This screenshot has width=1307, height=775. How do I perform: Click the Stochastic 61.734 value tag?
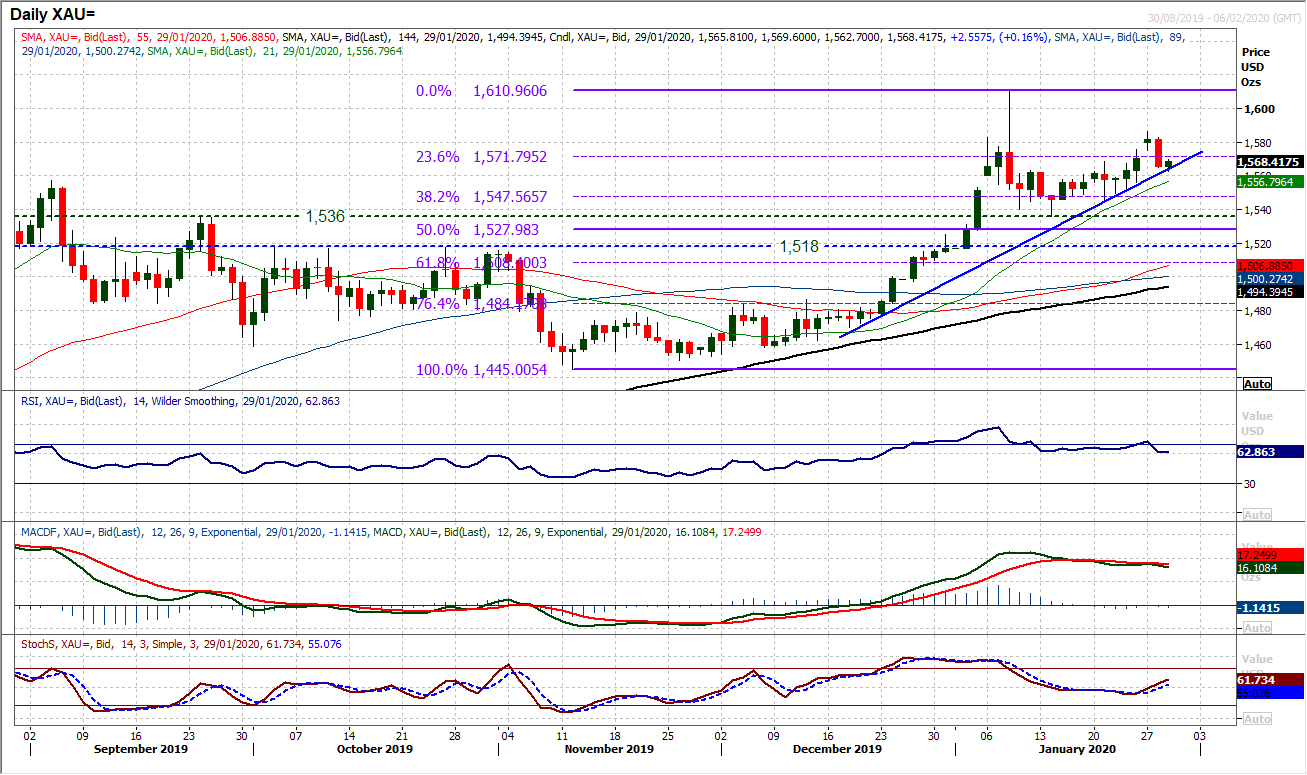click(1270, 679)
